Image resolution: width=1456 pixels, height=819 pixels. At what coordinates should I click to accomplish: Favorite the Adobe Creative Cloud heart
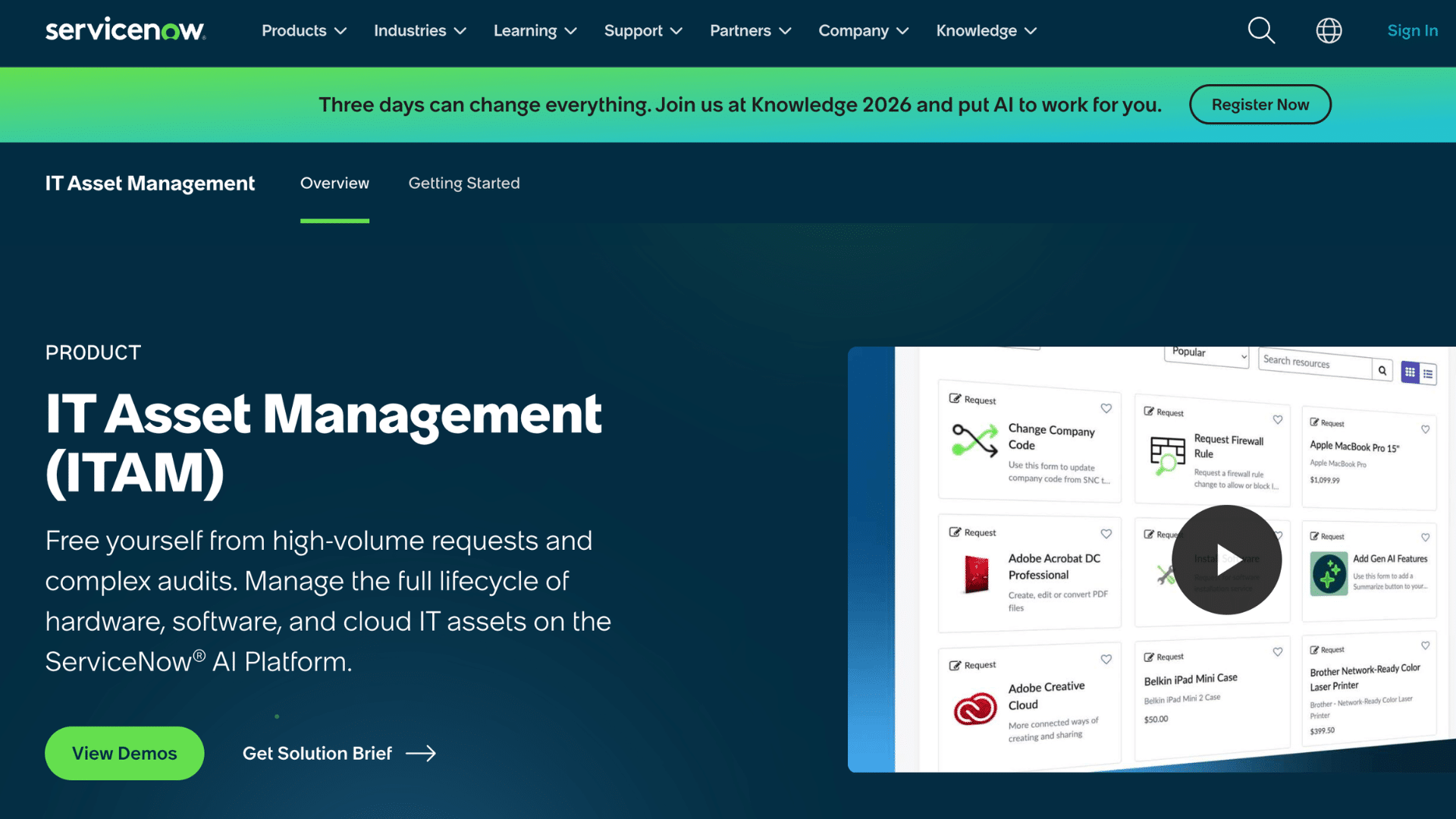click(x=1106, y=659)
